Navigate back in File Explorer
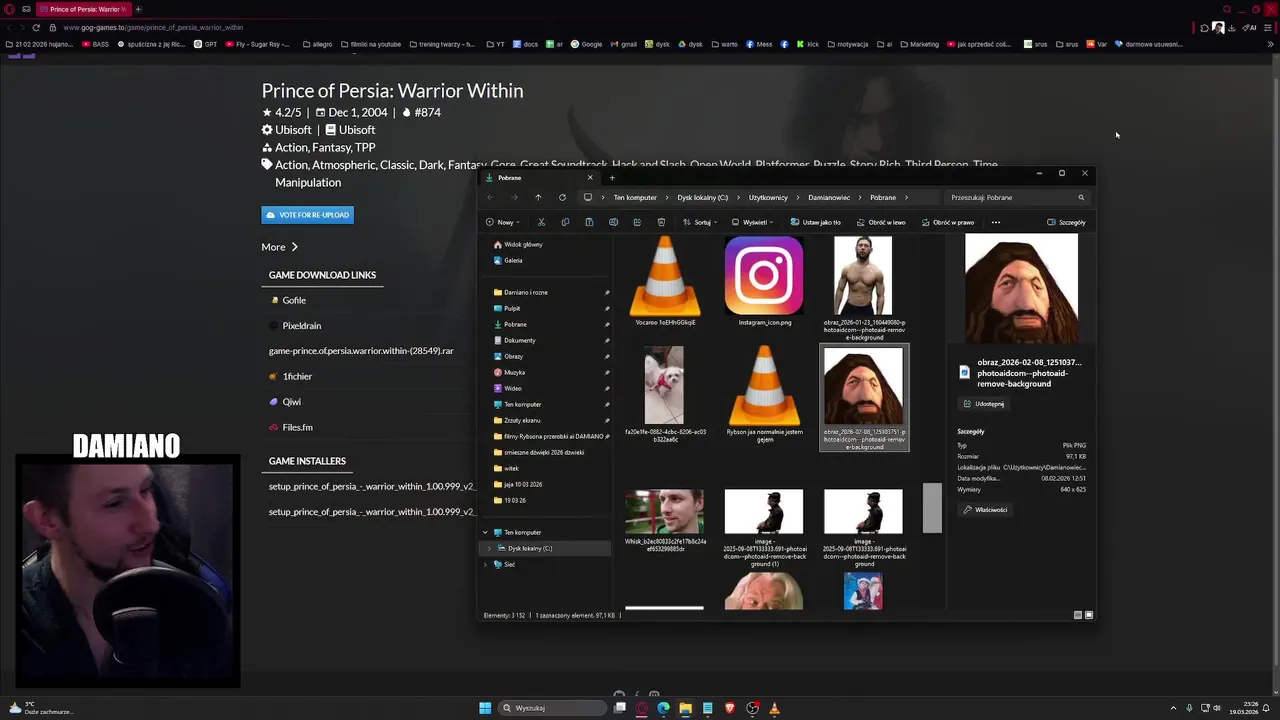The height and width of the screenshot is (720, 1280). (x=490, y=197)
